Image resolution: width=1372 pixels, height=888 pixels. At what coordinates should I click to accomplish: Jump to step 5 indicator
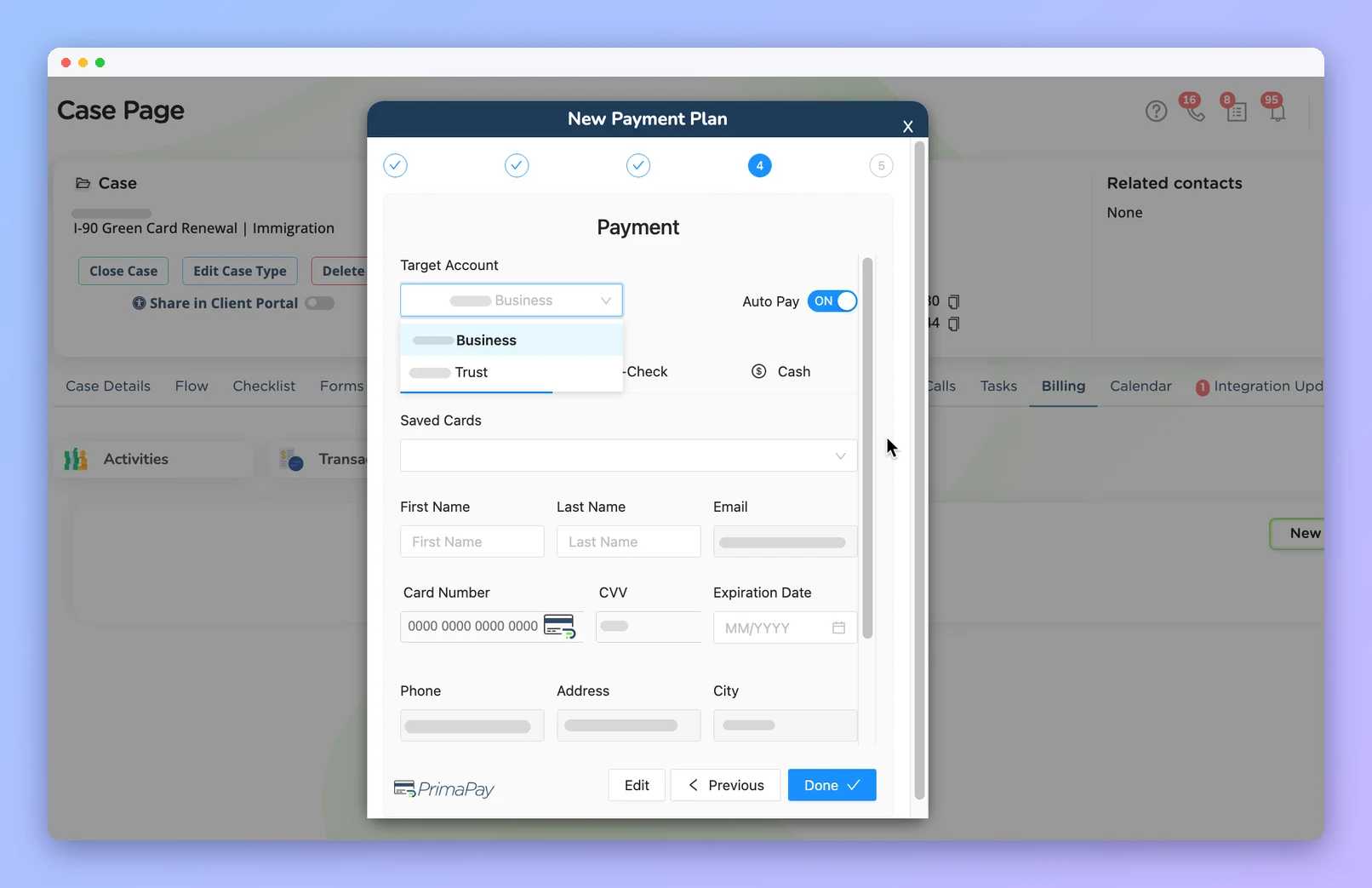coord(882,165)
